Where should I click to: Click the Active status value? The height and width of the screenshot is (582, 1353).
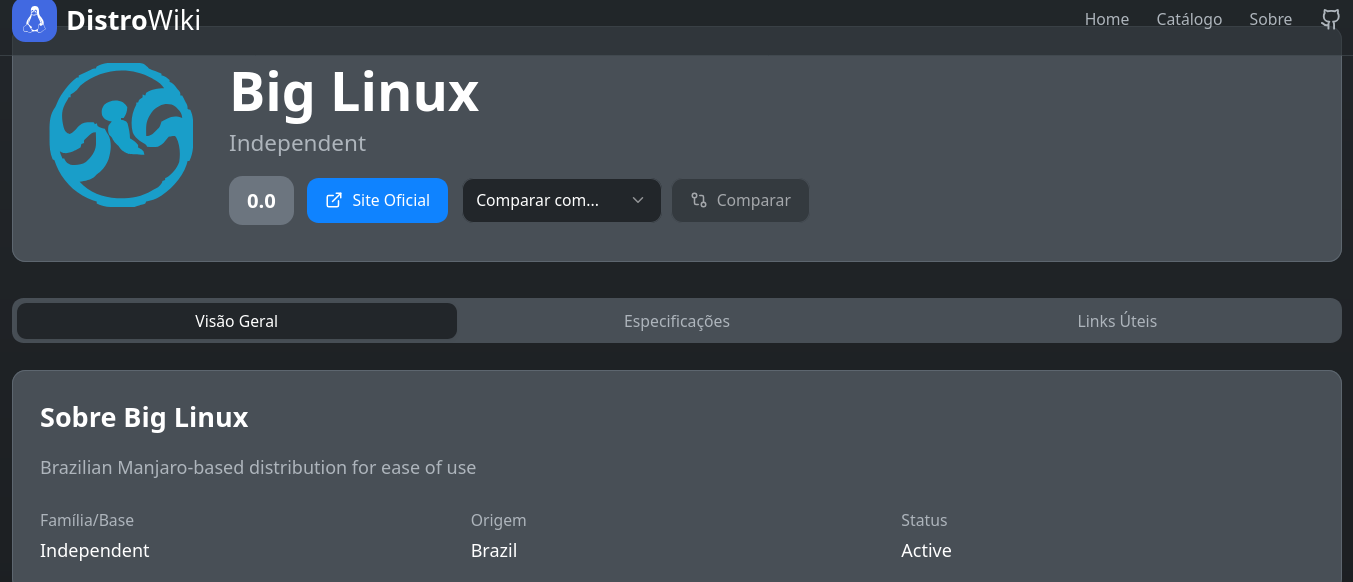point(926,550)
